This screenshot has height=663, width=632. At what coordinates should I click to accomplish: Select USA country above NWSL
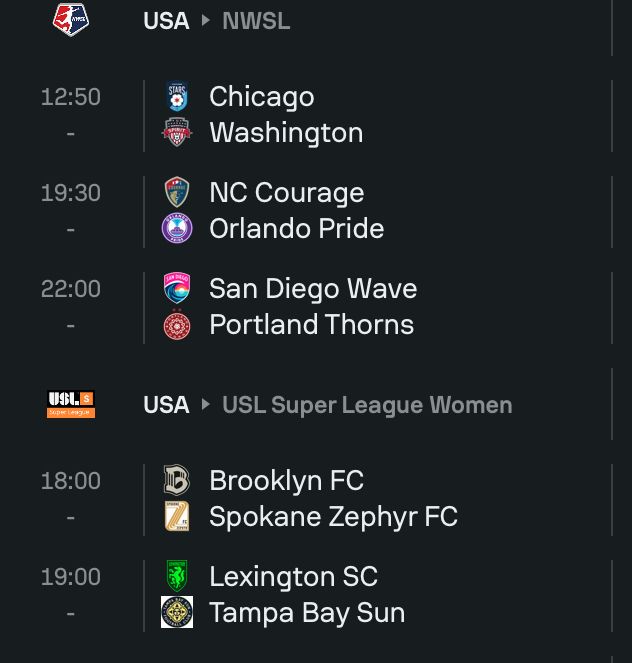point(166,21)
